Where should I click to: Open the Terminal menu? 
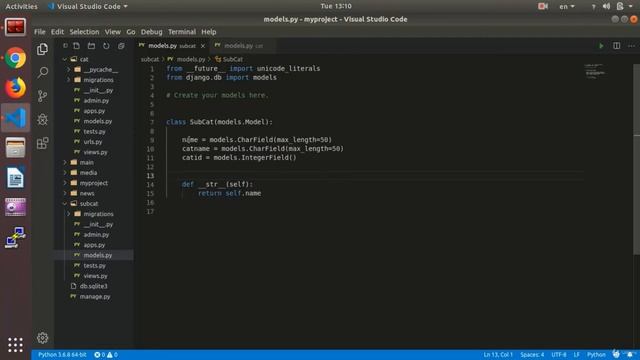pyautogui.click(x=182, y=32)
